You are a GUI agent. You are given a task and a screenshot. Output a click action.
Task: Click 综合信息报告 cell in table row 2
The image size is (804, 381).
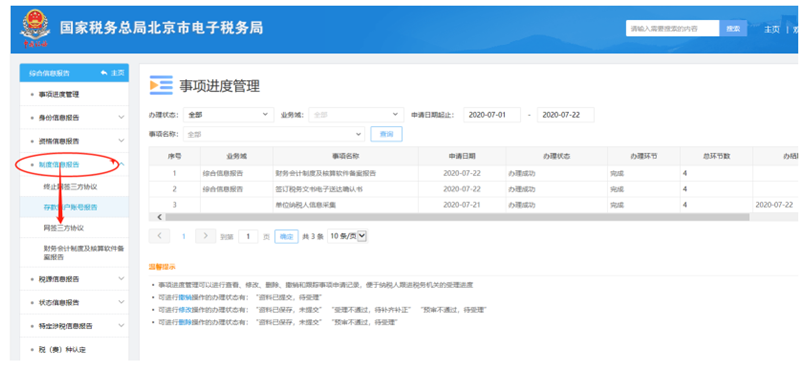(x=223, y=189)
